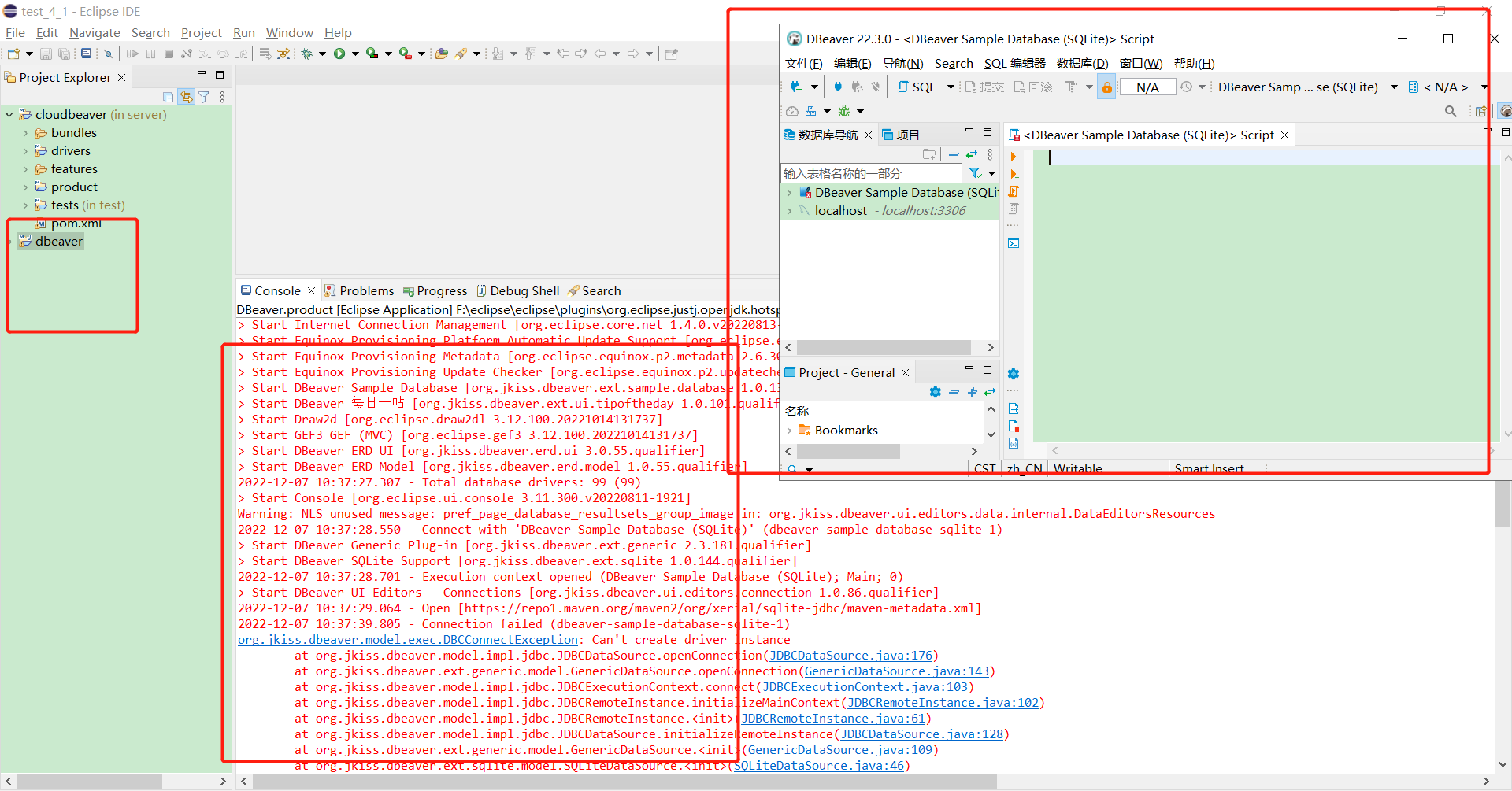Viewport: 1512px width, 791px height.
Task: Open the 数据库(D) menu in DBeaver
Action: (x=1082, y=63)
